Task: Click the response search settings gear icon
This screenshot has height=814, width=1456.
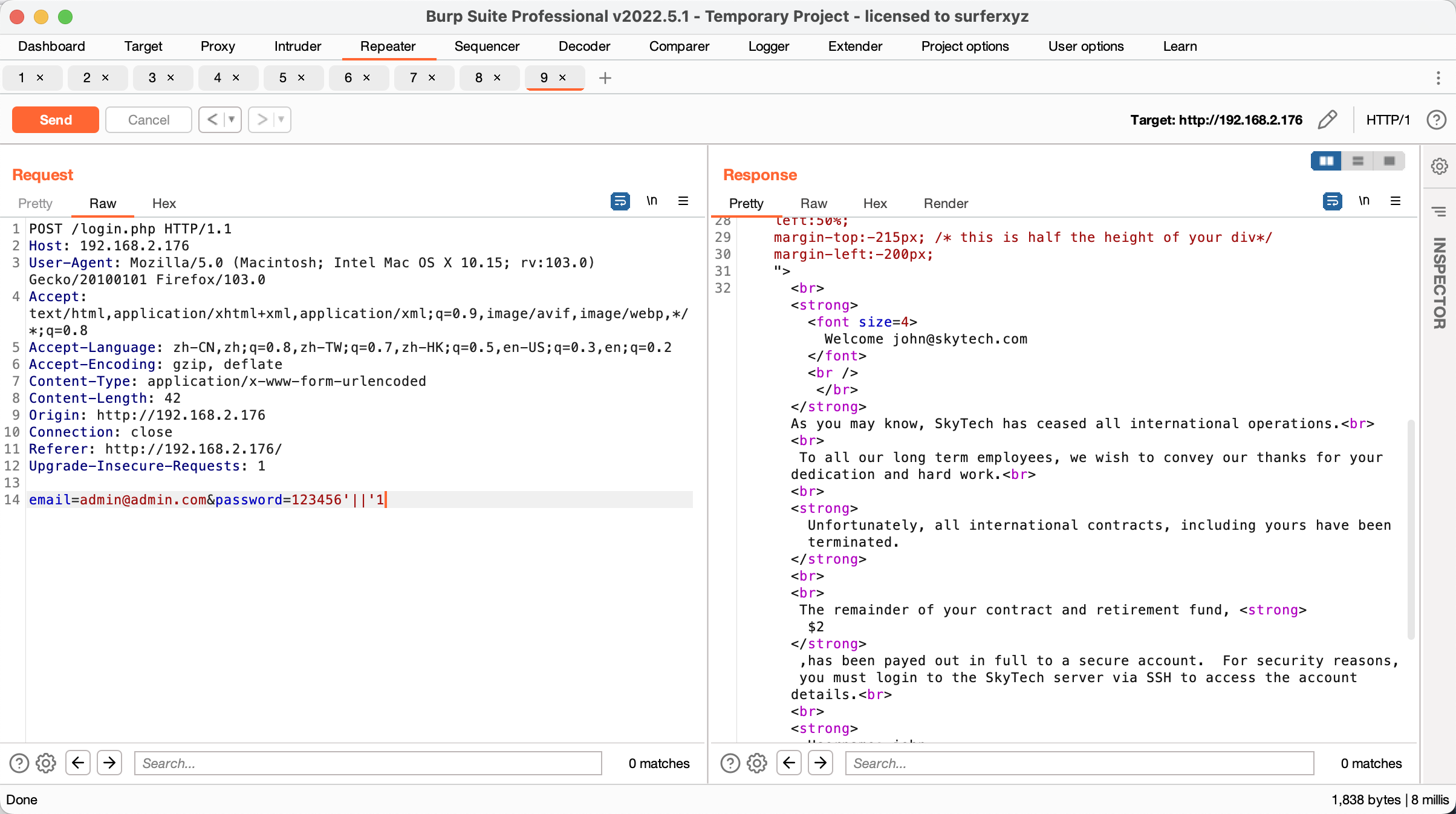Action: (x=757, y=763)
